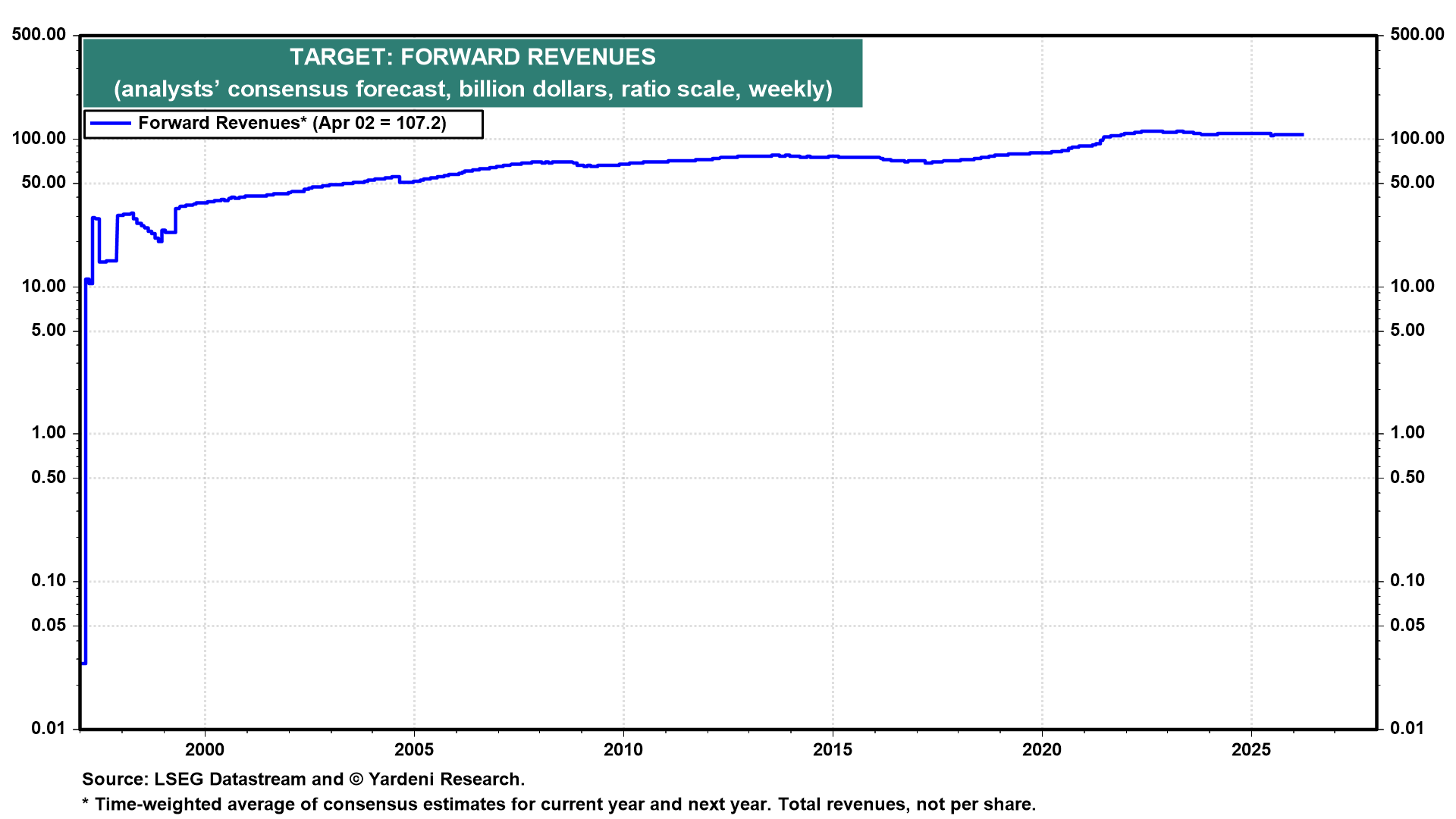
Task: Click the left axis 0.01 label
Action: point(49,729)
